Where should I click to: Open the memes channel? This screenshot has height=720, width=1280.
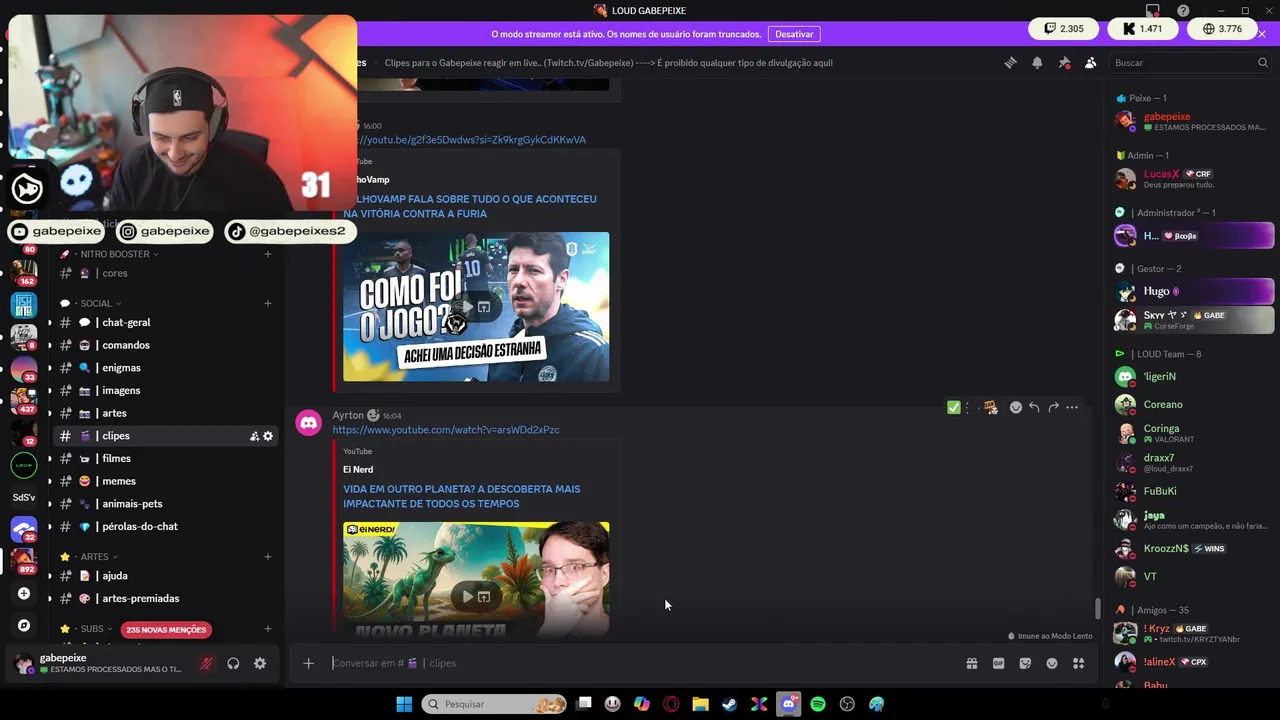165,481
